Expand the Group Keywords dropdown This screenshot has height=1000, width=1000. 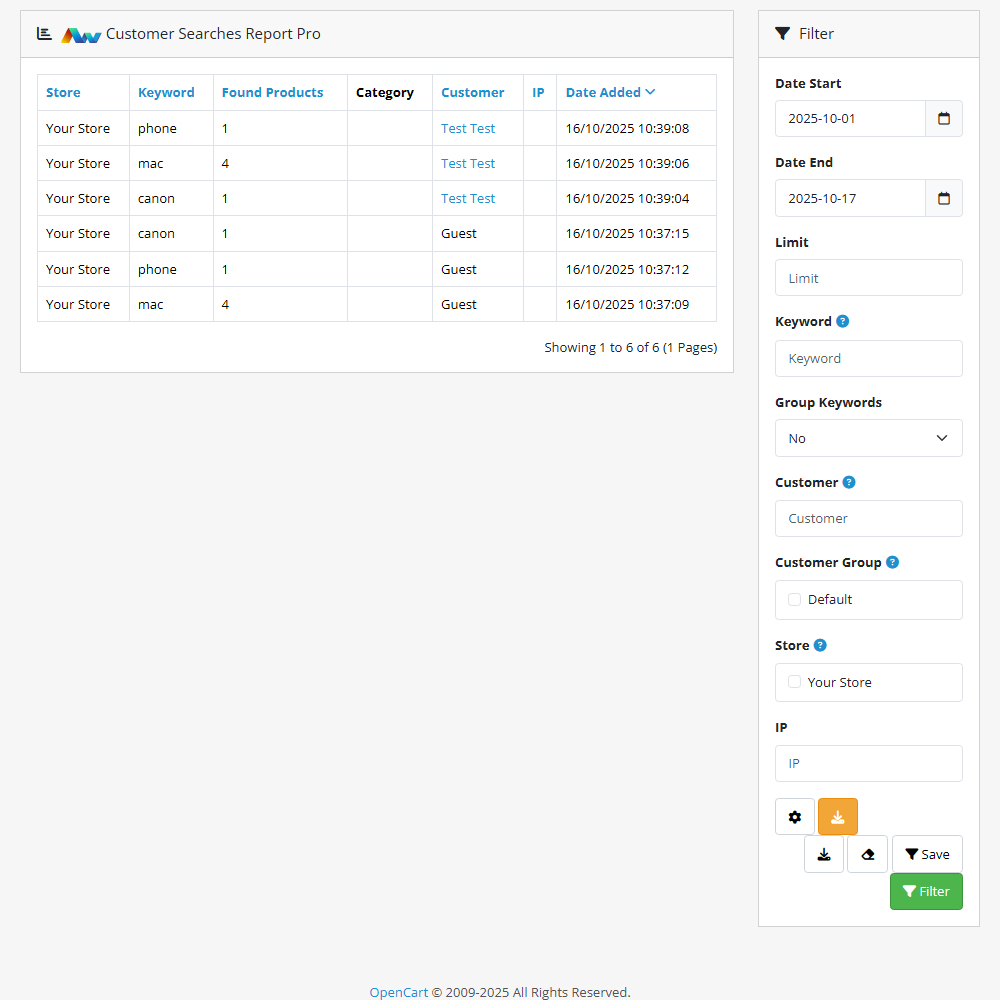pos(868,438)
